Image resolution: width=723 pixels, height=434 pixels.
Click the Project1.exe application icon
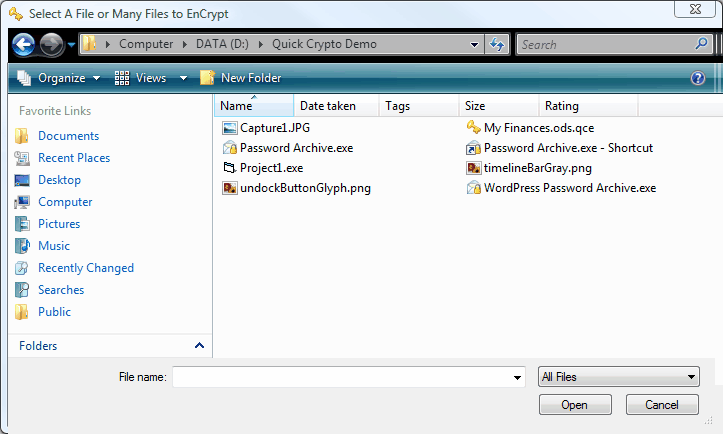pos(230,167)
